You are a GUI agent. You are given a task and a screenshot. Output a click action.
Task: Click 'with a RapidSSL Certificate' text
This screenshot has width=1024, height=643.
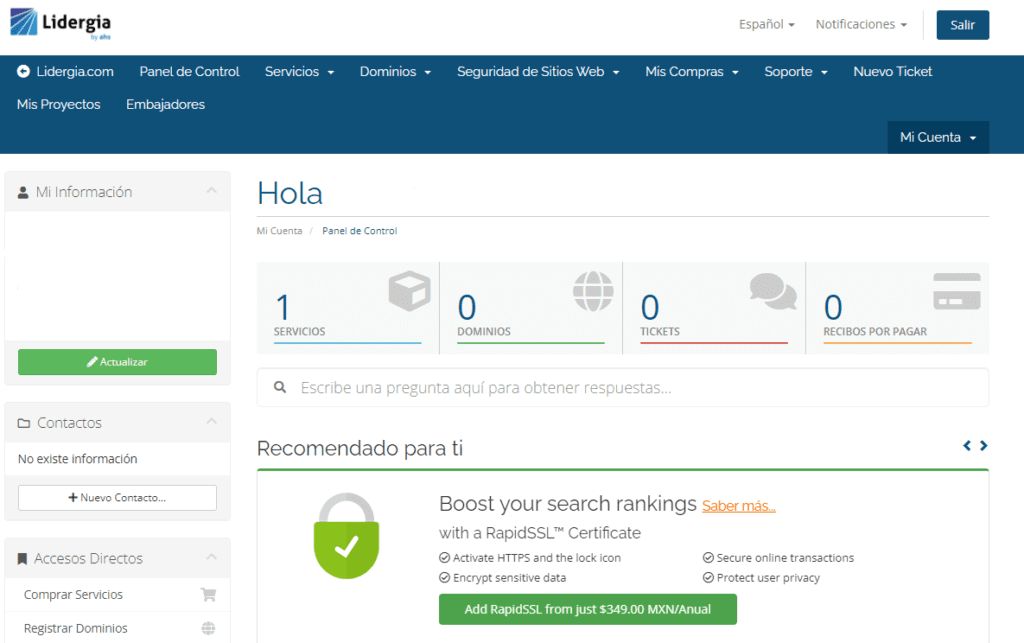(x=540, y=533)
